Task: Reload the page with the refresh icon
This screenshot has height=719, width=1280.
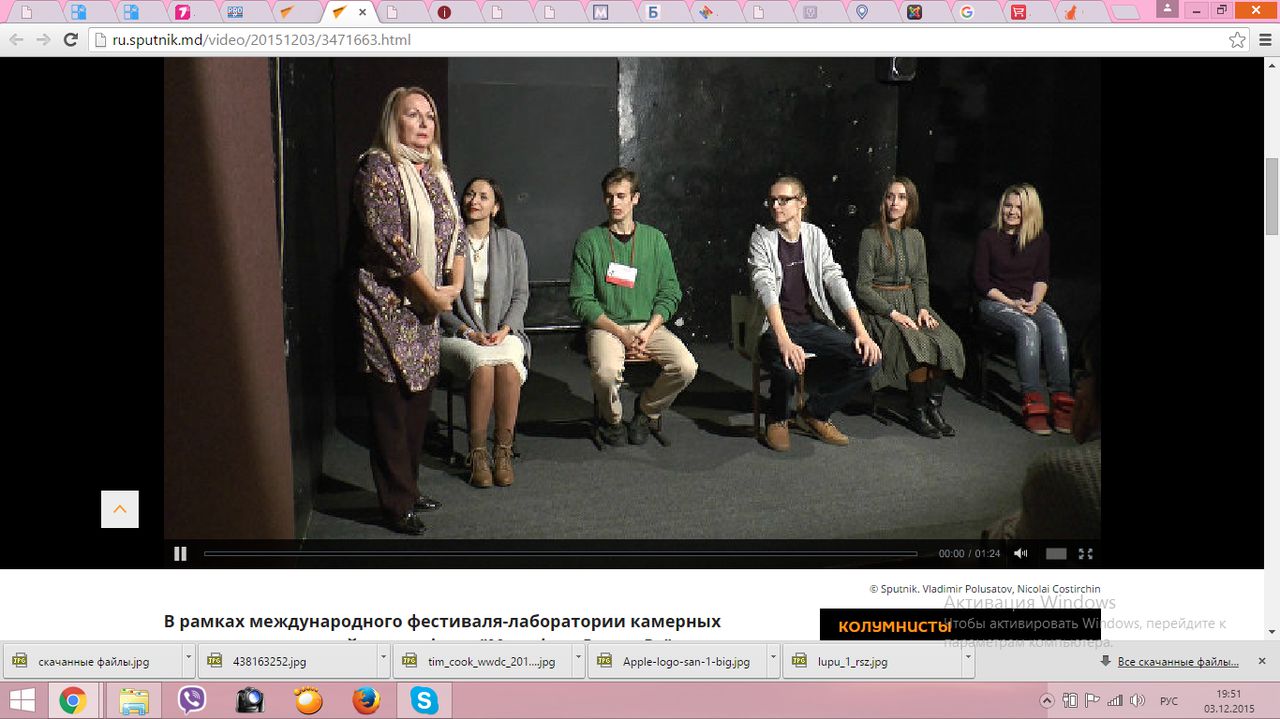Action: pyautogui.click(x=70, y=40)
